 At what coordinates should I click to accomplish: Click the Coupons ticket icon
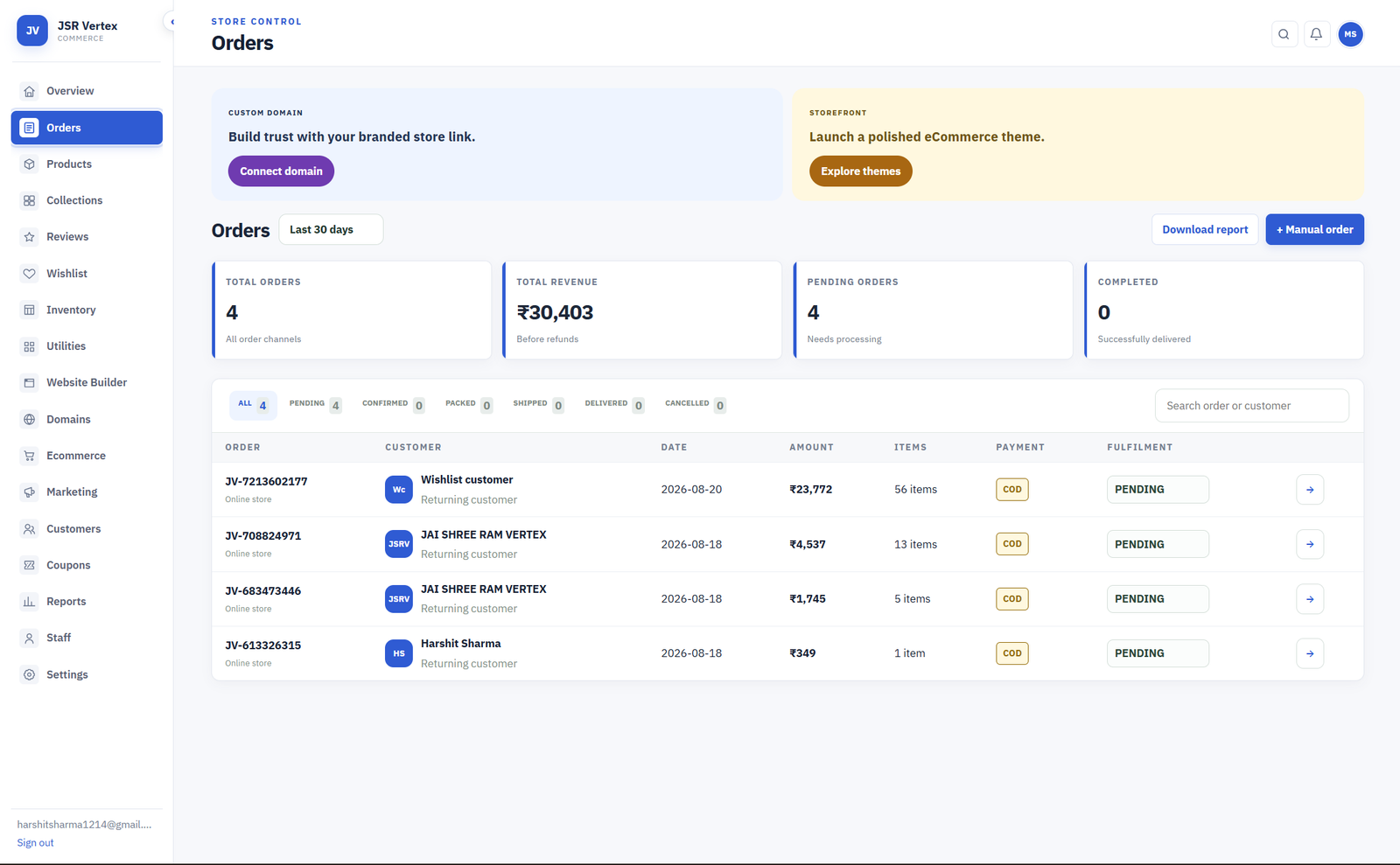pos(29,565)
